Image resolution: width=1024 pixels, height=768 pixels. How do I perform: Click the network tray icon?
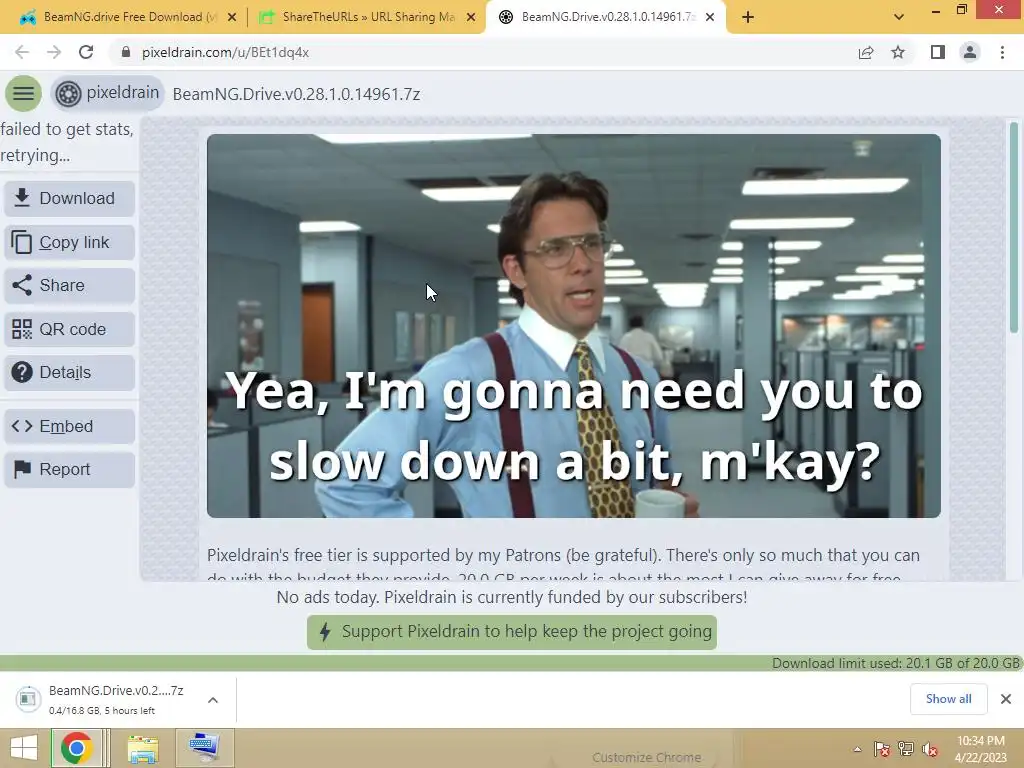click(x=906, y=749)
